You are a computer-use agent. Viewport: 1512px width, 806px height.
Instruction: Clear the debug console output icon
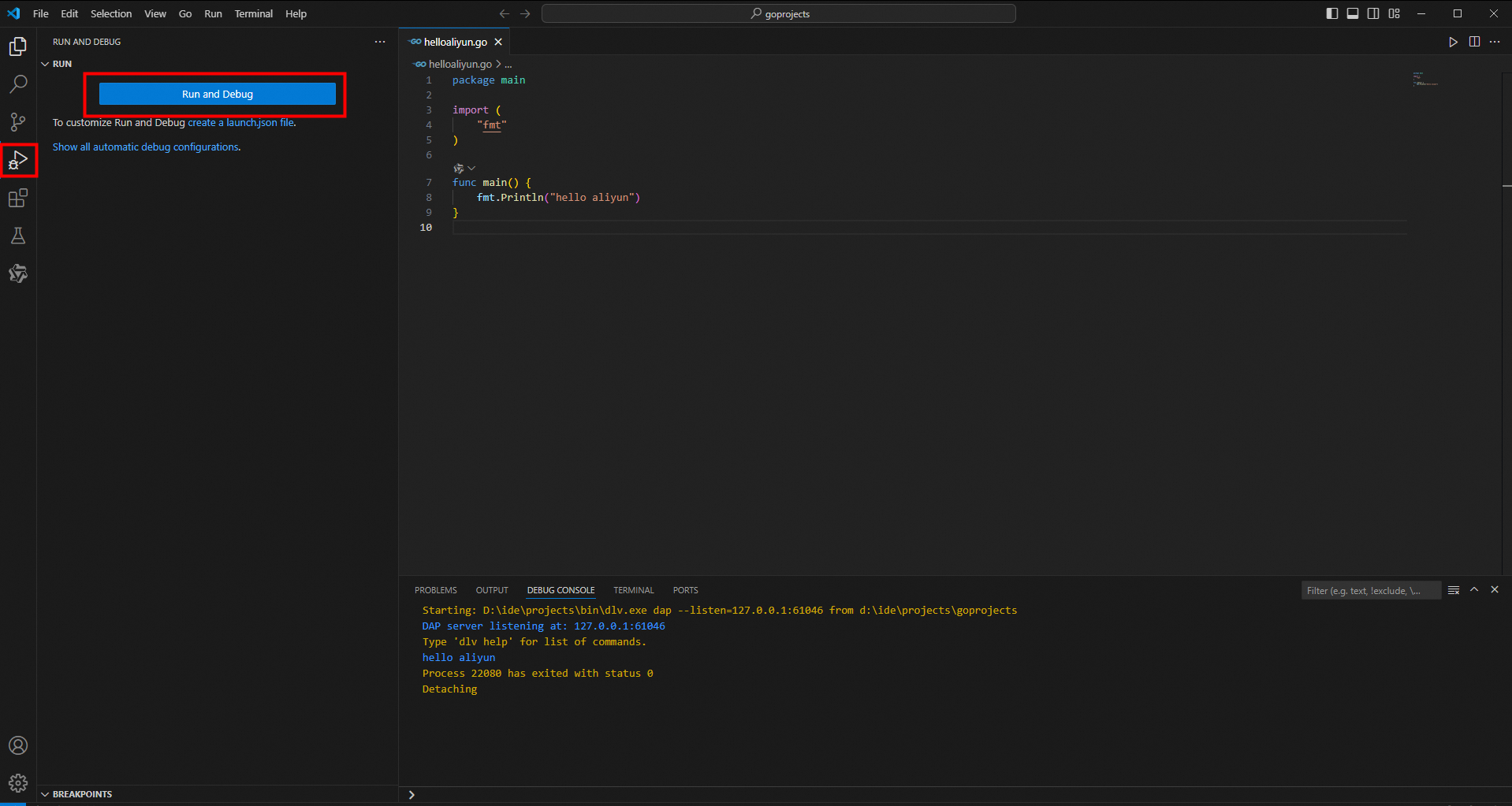[x=1454, y=590]
